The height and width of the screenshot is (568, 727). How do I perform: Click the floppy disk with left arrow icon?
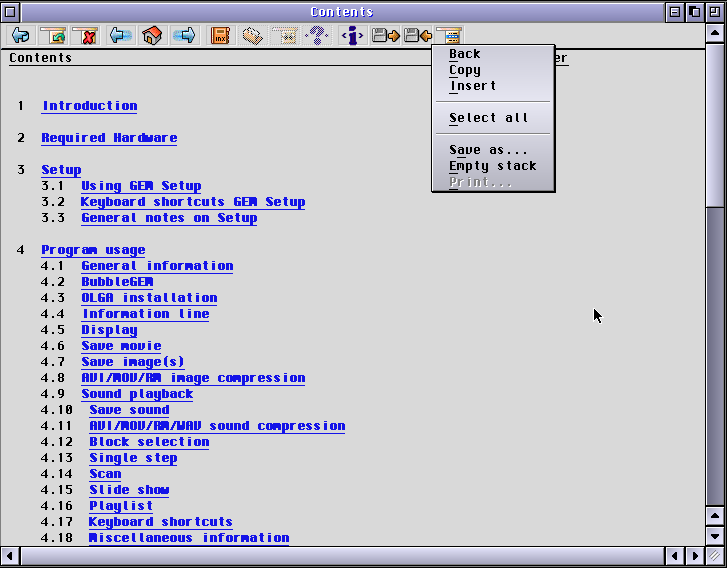[x=416, y=36]
